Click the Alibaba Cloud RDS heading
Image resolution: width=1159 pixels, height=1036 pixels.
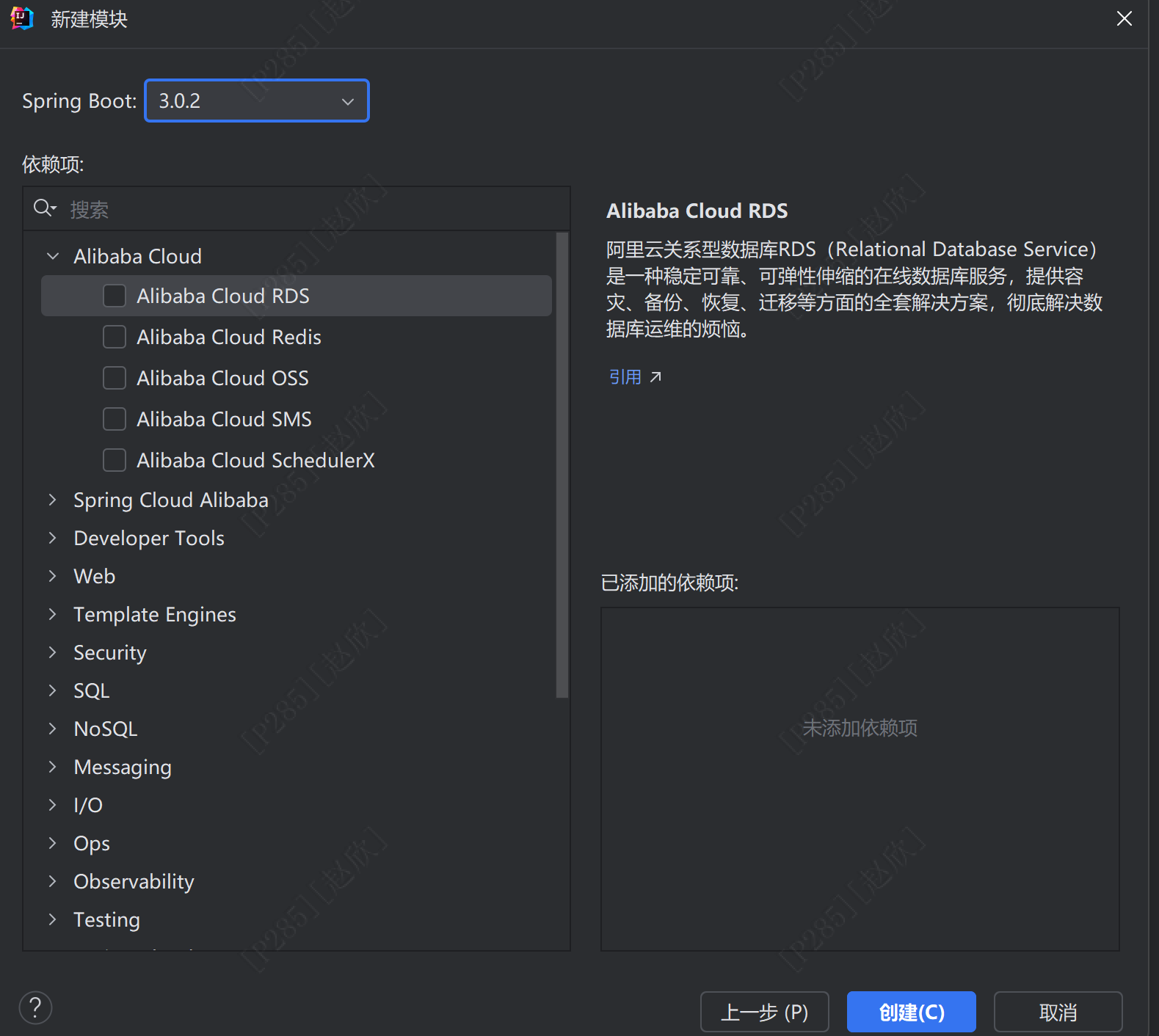point(697,211)
